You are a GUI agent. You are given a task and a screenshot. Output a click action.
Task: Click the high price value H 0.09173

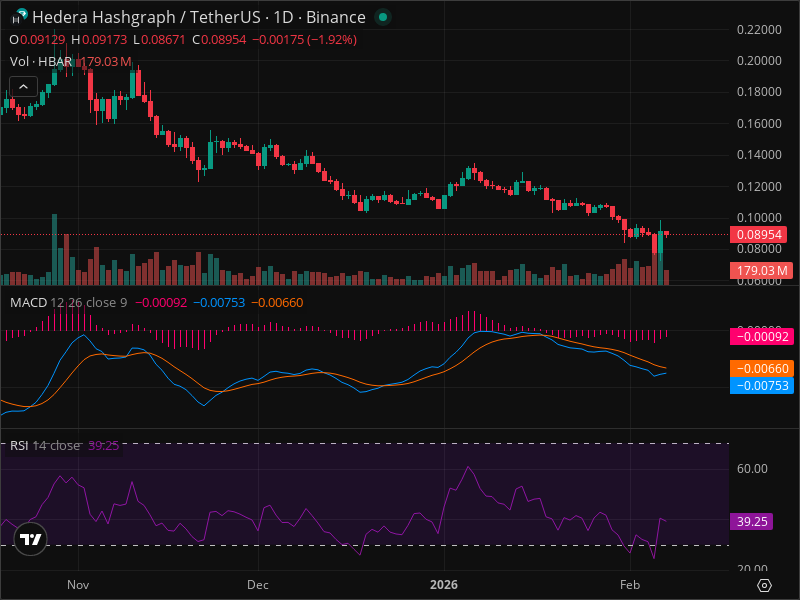[99, 40]
